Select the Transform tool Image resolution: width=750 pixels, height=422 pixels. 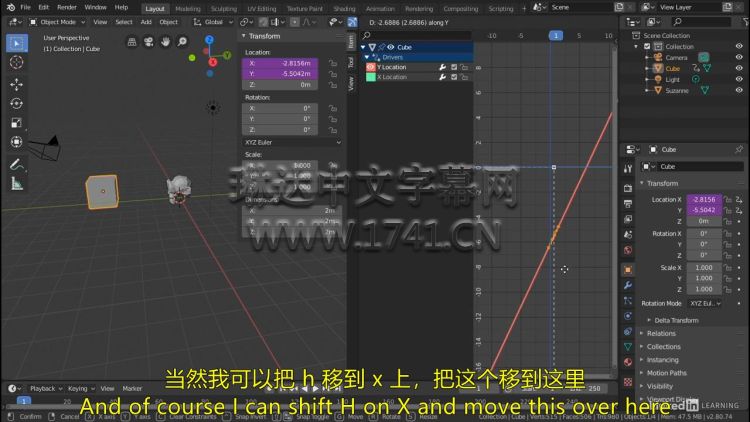click(17, 142)
